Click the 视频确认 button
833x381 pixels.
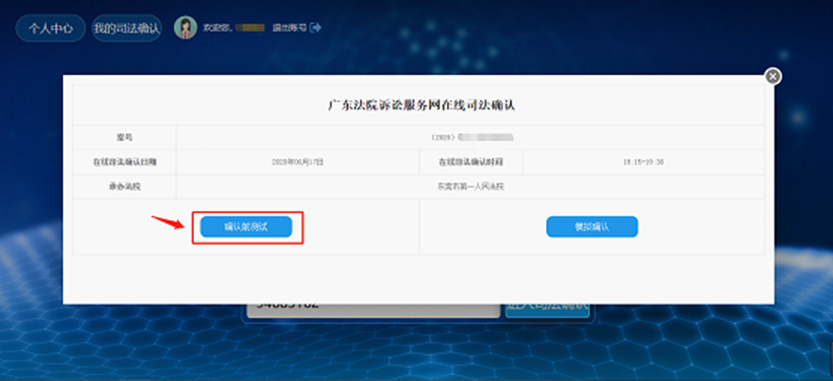(592, 227)
